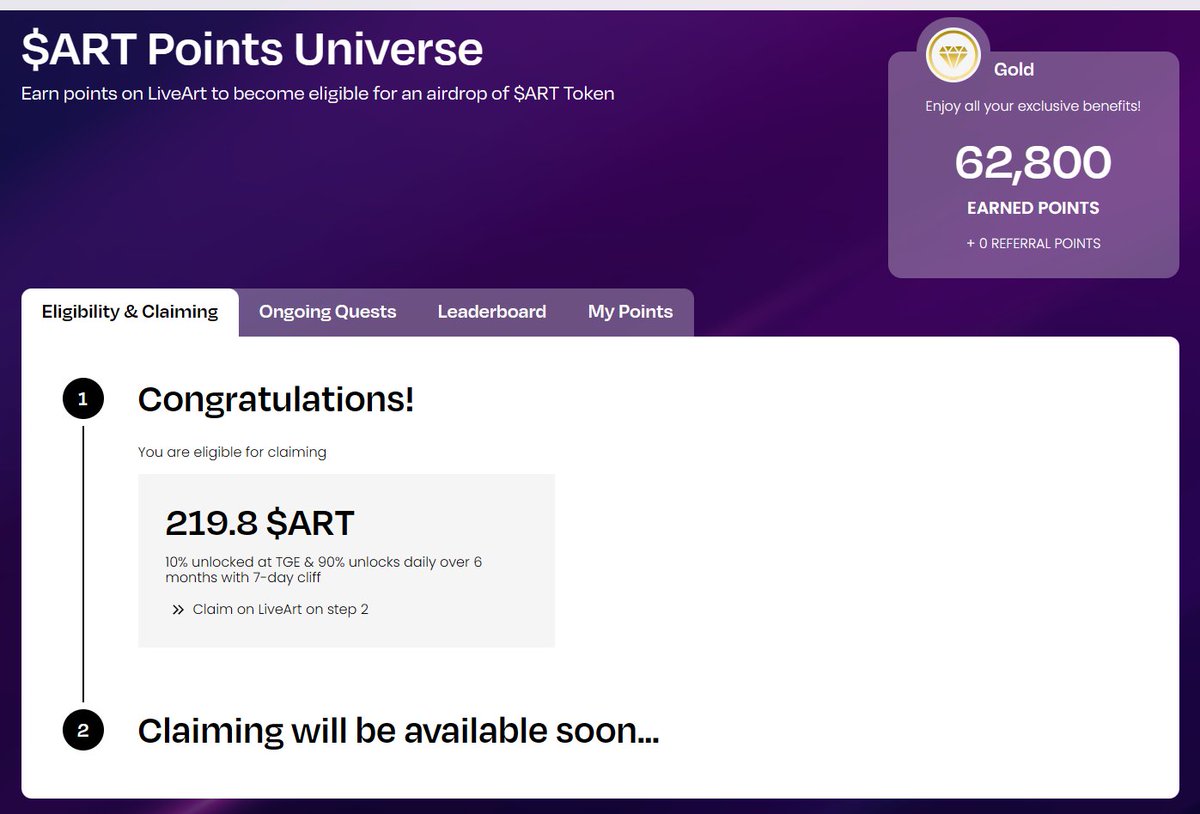
Task: Switch to the Ongoing Quests tab
Action: point(327,312)
